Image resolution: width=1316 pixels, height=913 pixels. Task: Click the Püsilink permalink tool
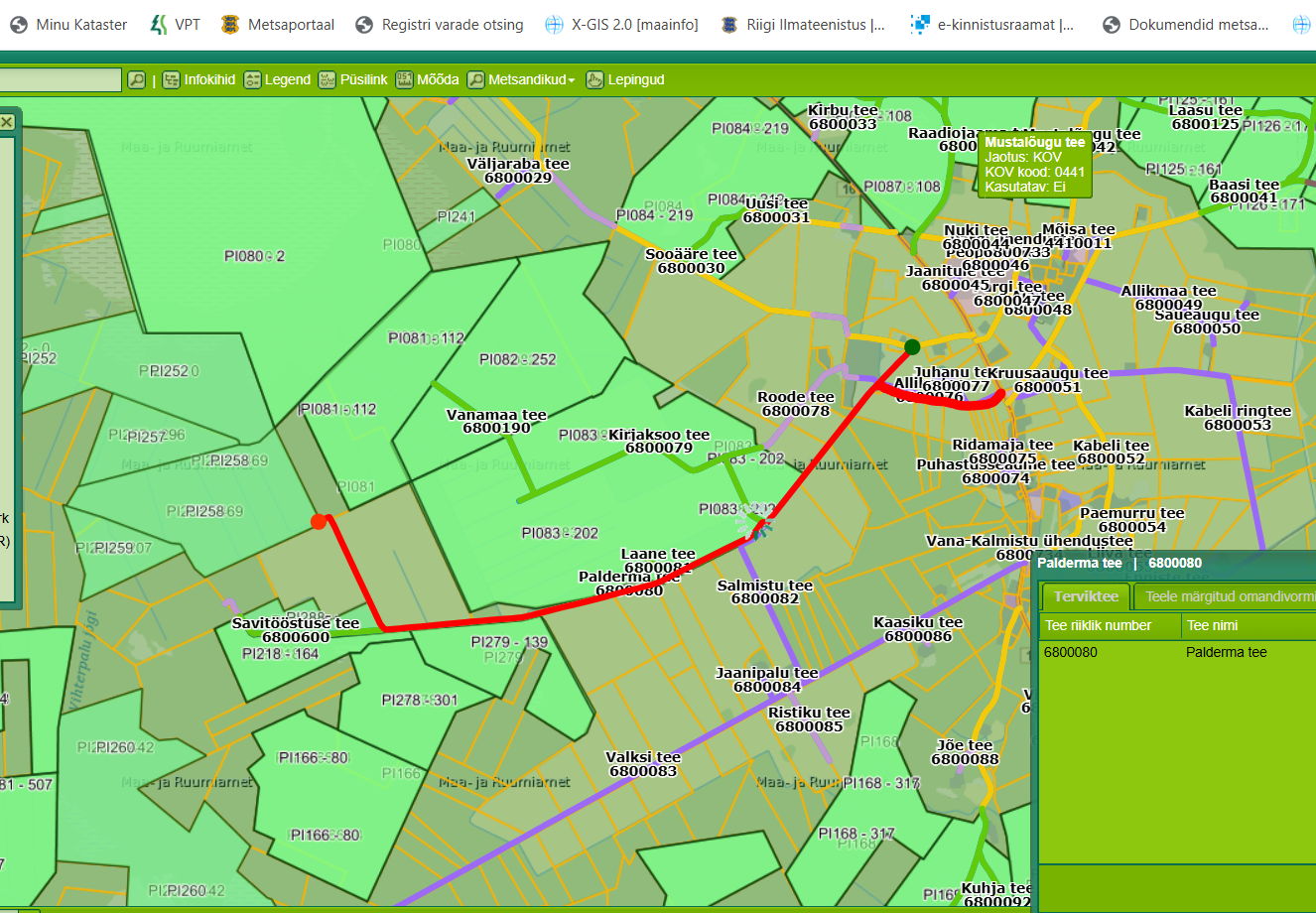(x=353, y=80)
